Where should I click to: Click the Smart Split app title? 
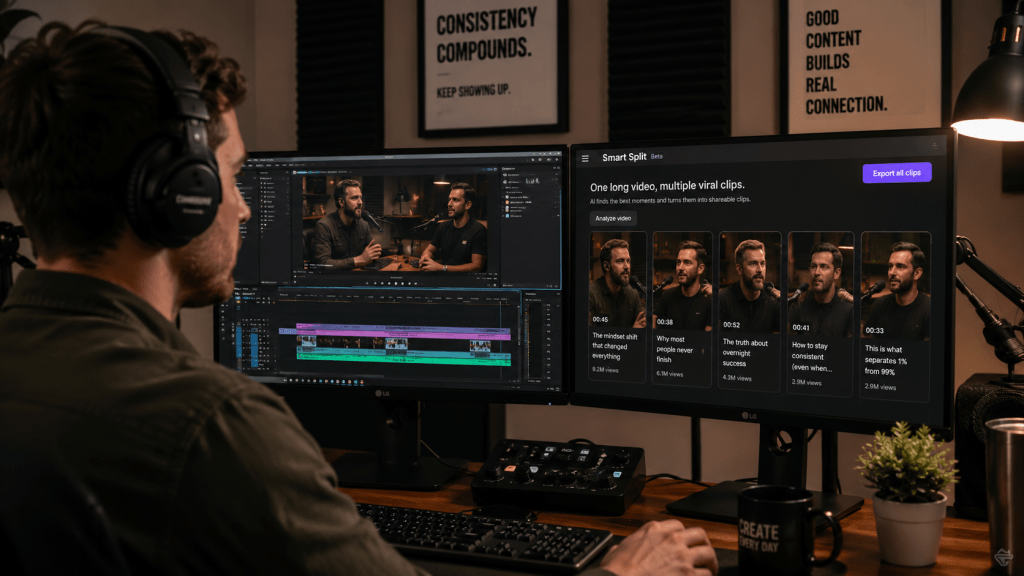(x=624, y=157)
